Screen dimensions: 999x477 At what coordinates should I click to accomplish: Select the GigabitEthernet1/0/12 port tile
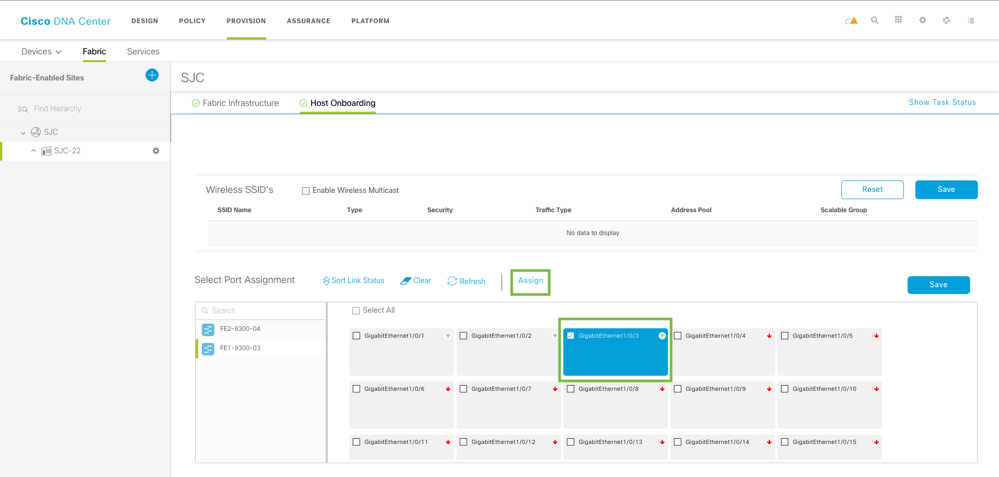tap(508, 447)
